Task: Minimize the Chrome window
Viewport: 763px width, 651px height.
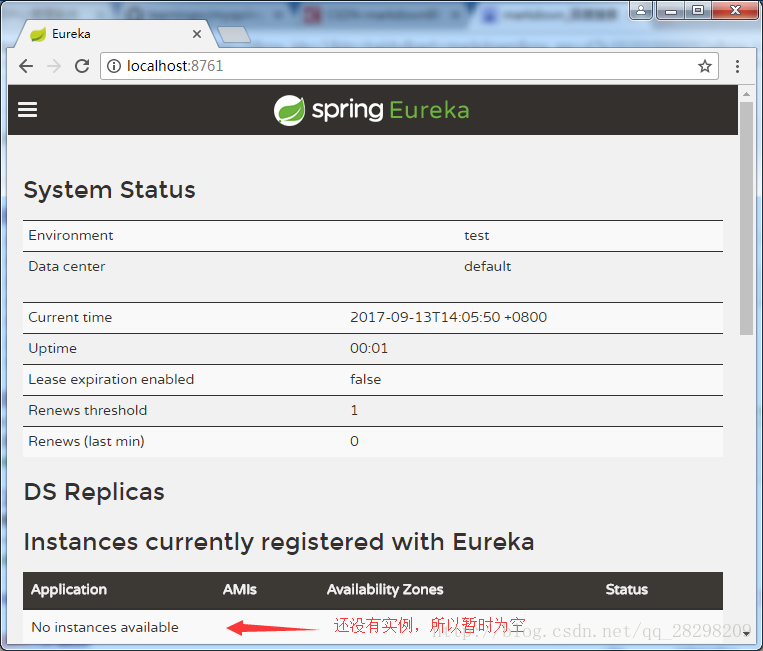Action: click(x=671, y=10)
